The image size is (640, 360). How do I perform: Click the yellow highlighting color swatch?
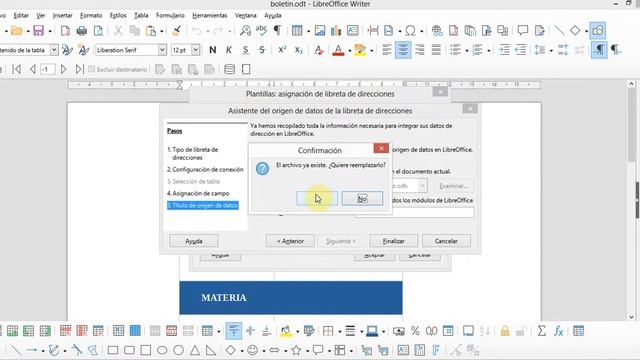[360, 50]
